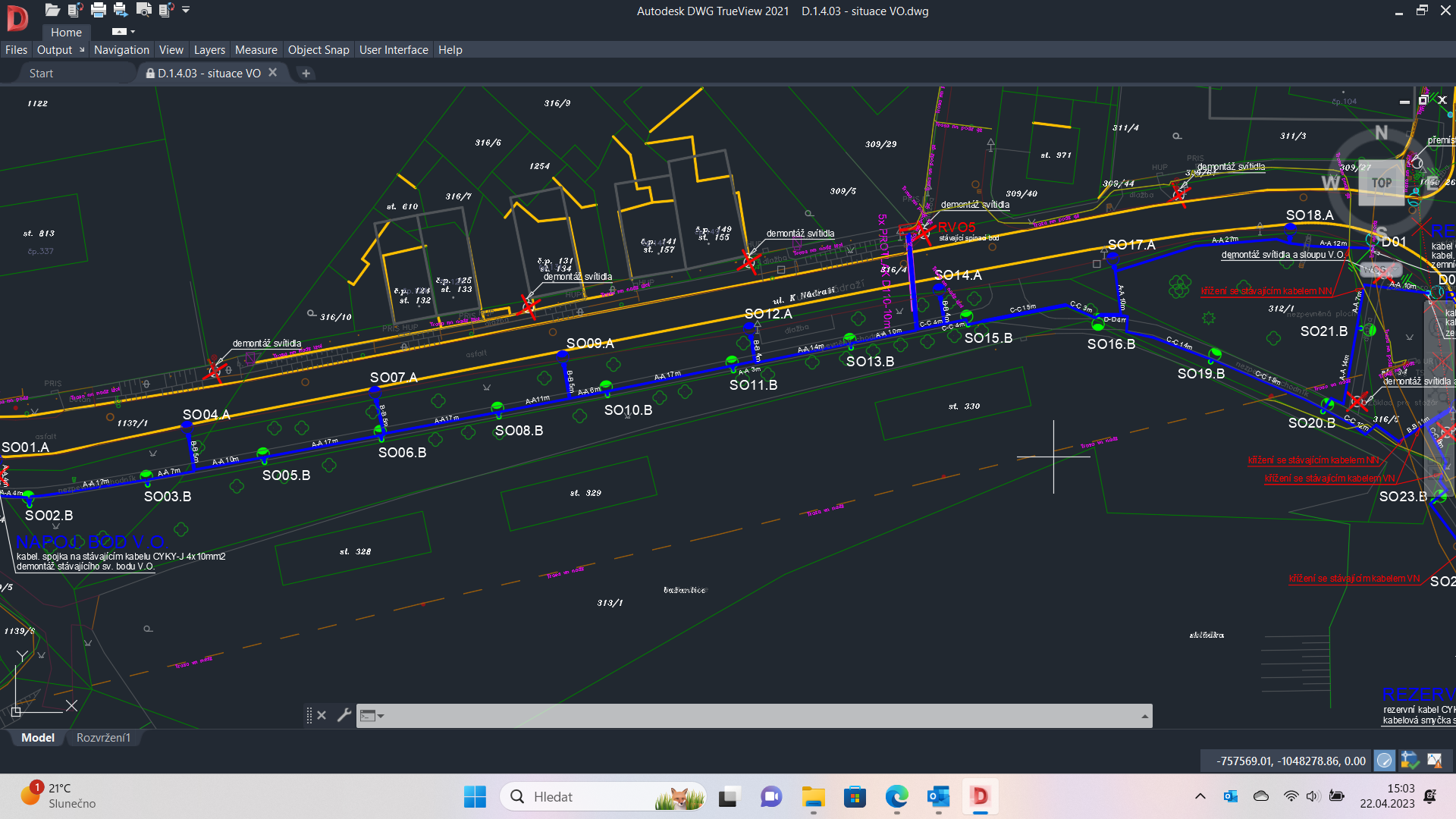The height and width of the screenshot is (819, 1456).
Task: Open Microsoft Edge from the taskbar
Action: tap(896, 796)
